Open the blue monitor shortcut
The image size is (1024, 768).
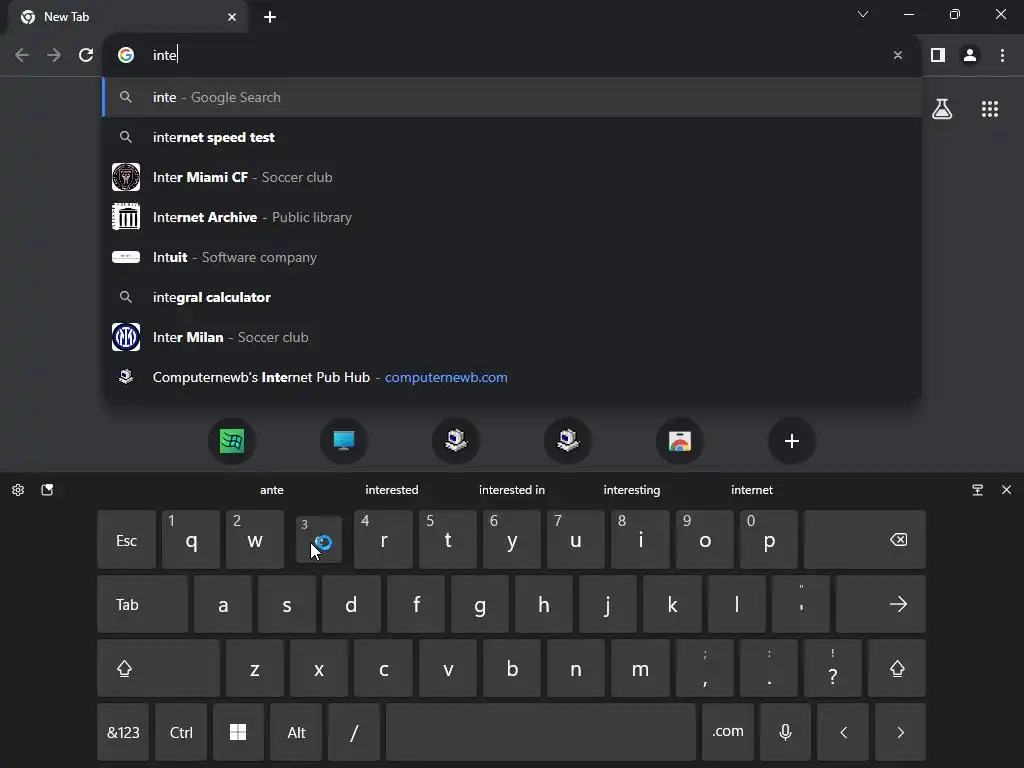(x=344, y=441)
